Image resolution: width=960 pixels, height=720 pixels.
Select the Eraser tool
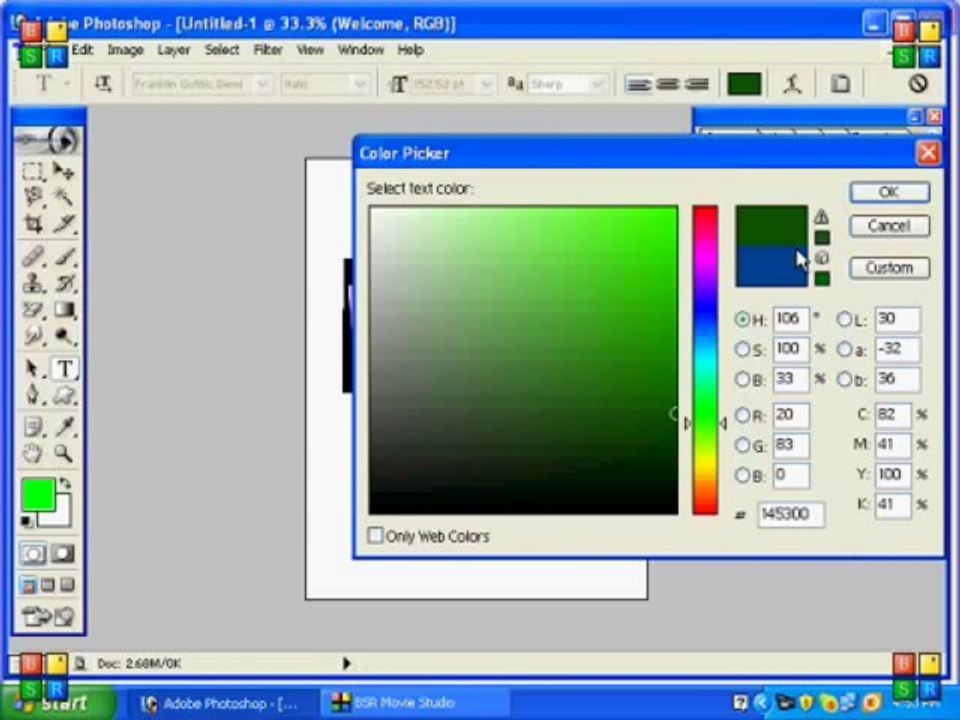[33, 310]
